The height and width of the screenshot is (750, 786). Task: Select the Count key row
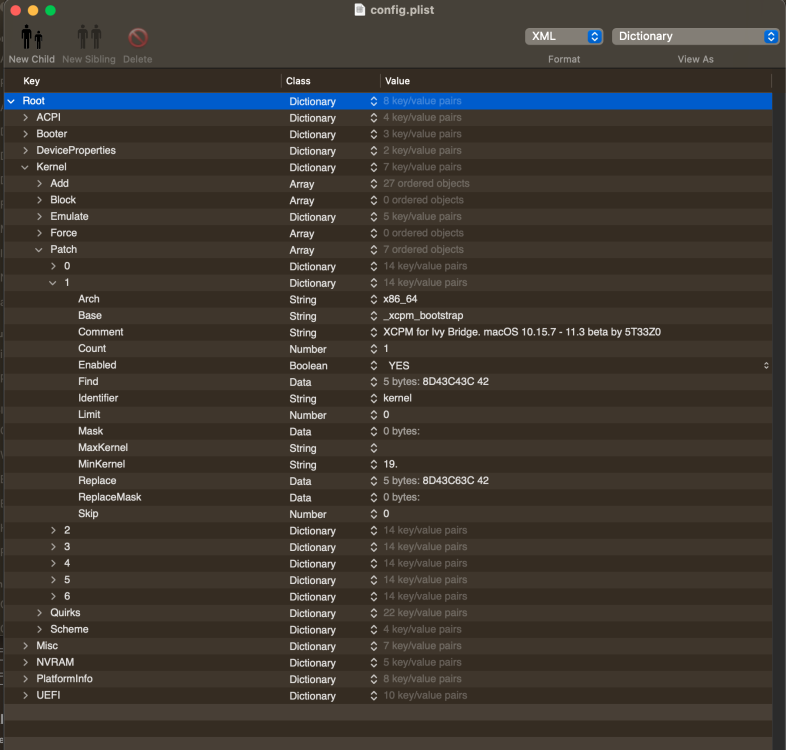coord(92,348)
